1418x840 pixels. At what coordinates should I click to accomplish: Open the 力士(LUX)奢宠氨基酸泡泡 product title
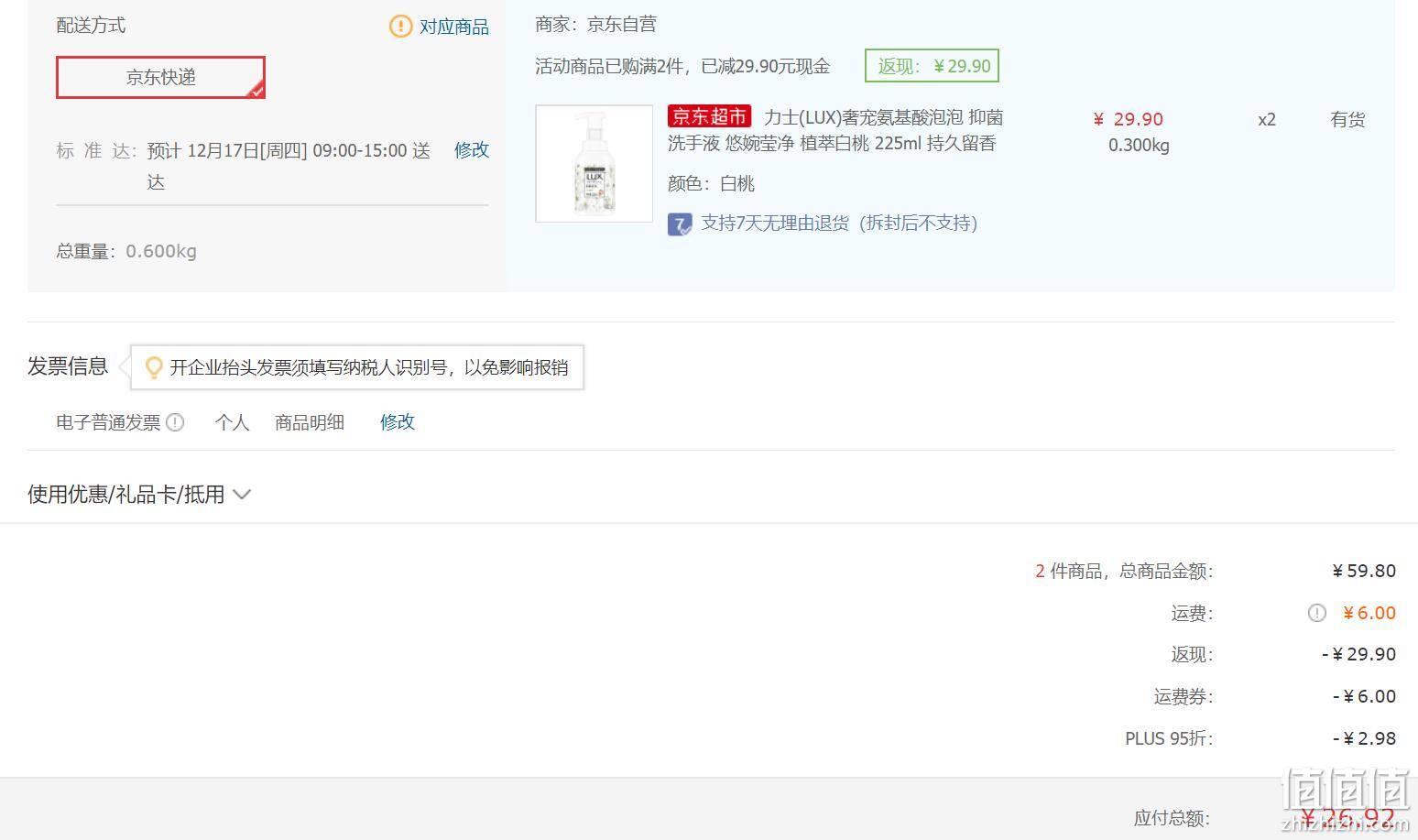click(x=835, y=130)
